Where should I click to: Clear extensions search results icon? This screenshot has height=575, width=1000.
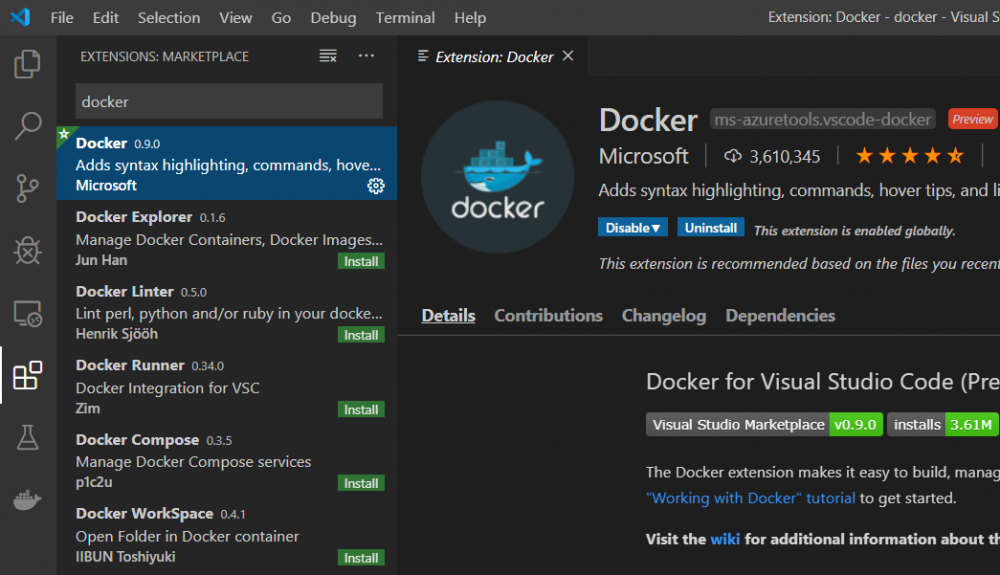328,56
